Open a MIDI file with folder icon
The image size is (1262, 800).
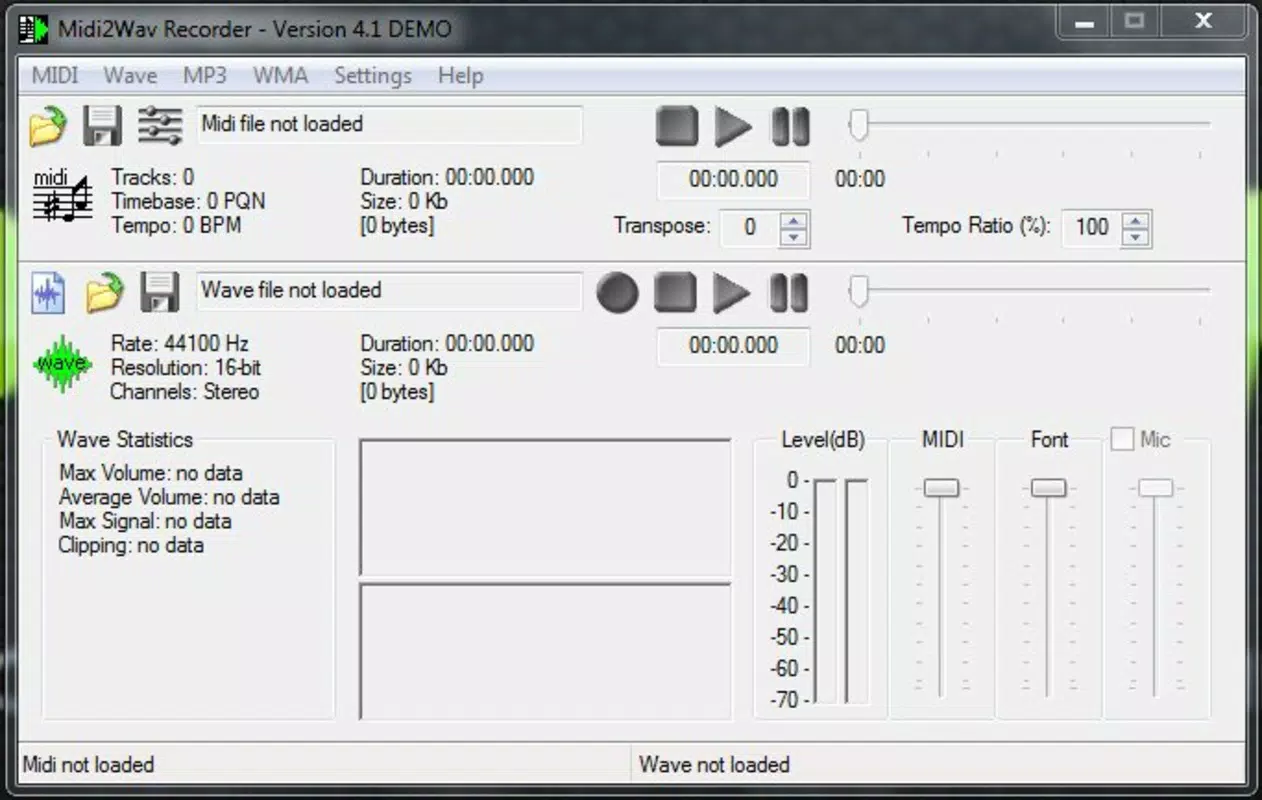47,126
